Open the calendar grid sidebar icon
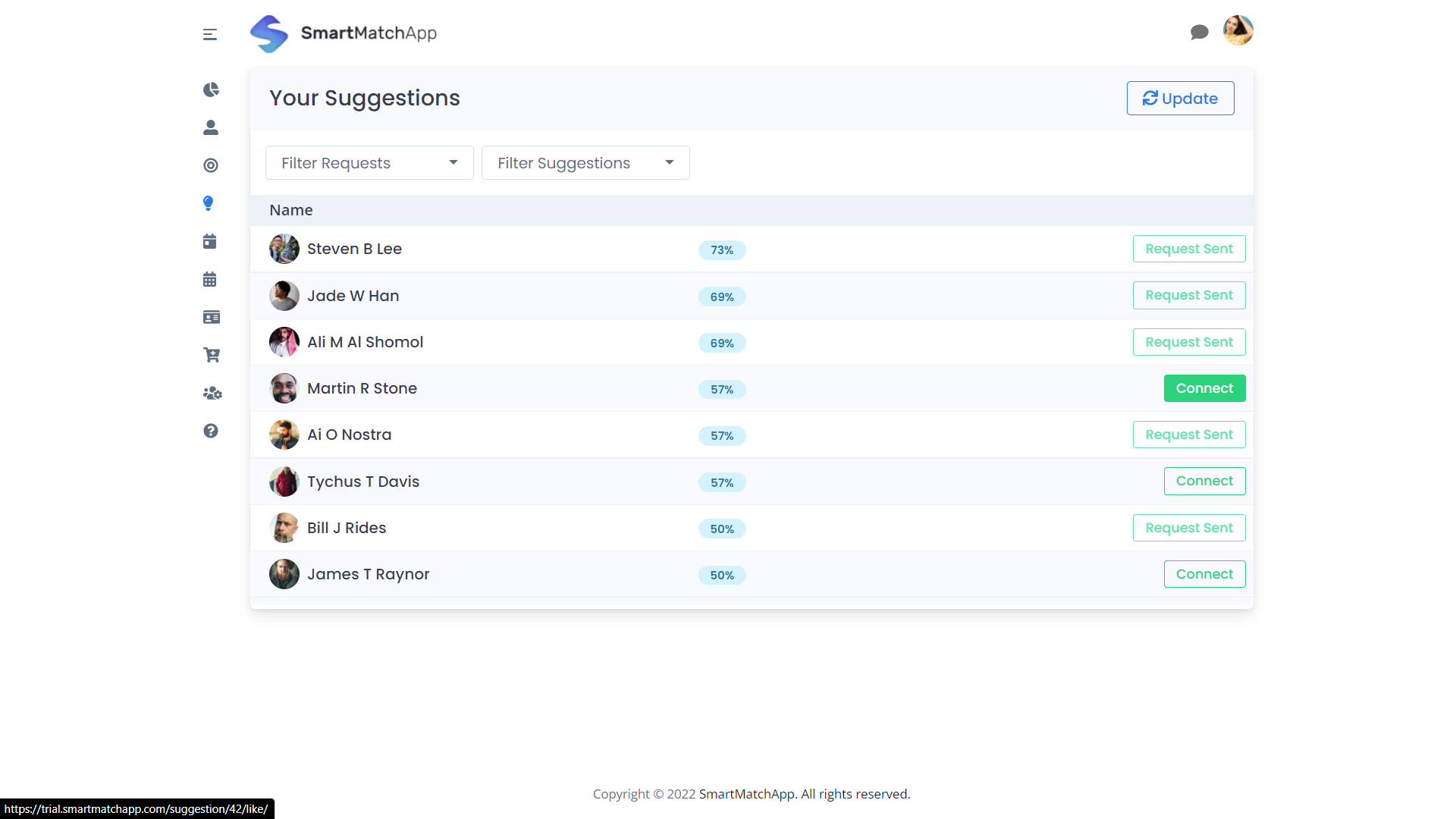This screenshot has height=819, width=1456. (210, 279)
